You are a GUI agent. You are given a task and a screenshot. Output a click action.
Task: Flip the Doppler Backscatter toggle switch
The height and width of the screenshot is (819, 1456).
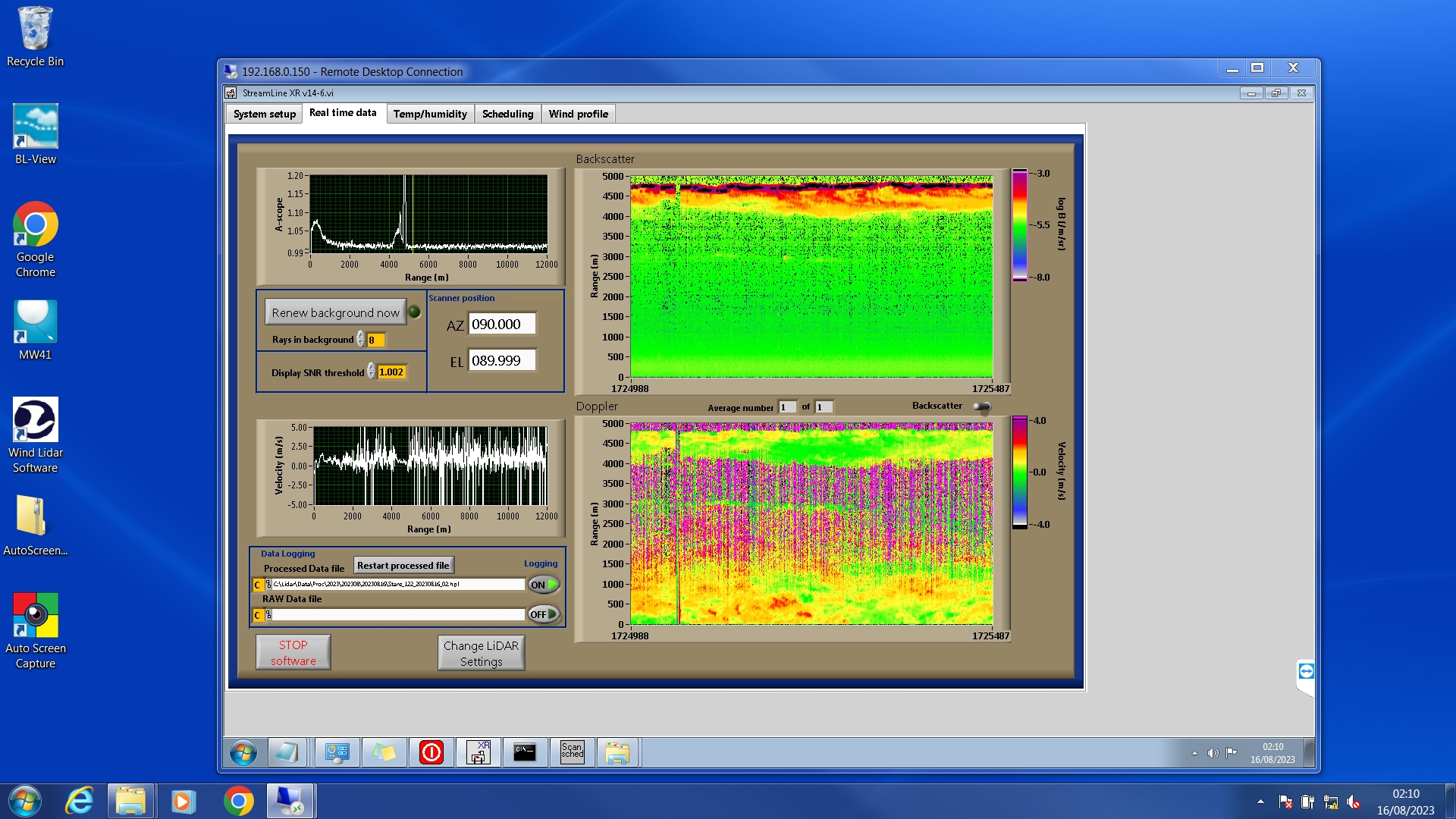click(981, 407)
